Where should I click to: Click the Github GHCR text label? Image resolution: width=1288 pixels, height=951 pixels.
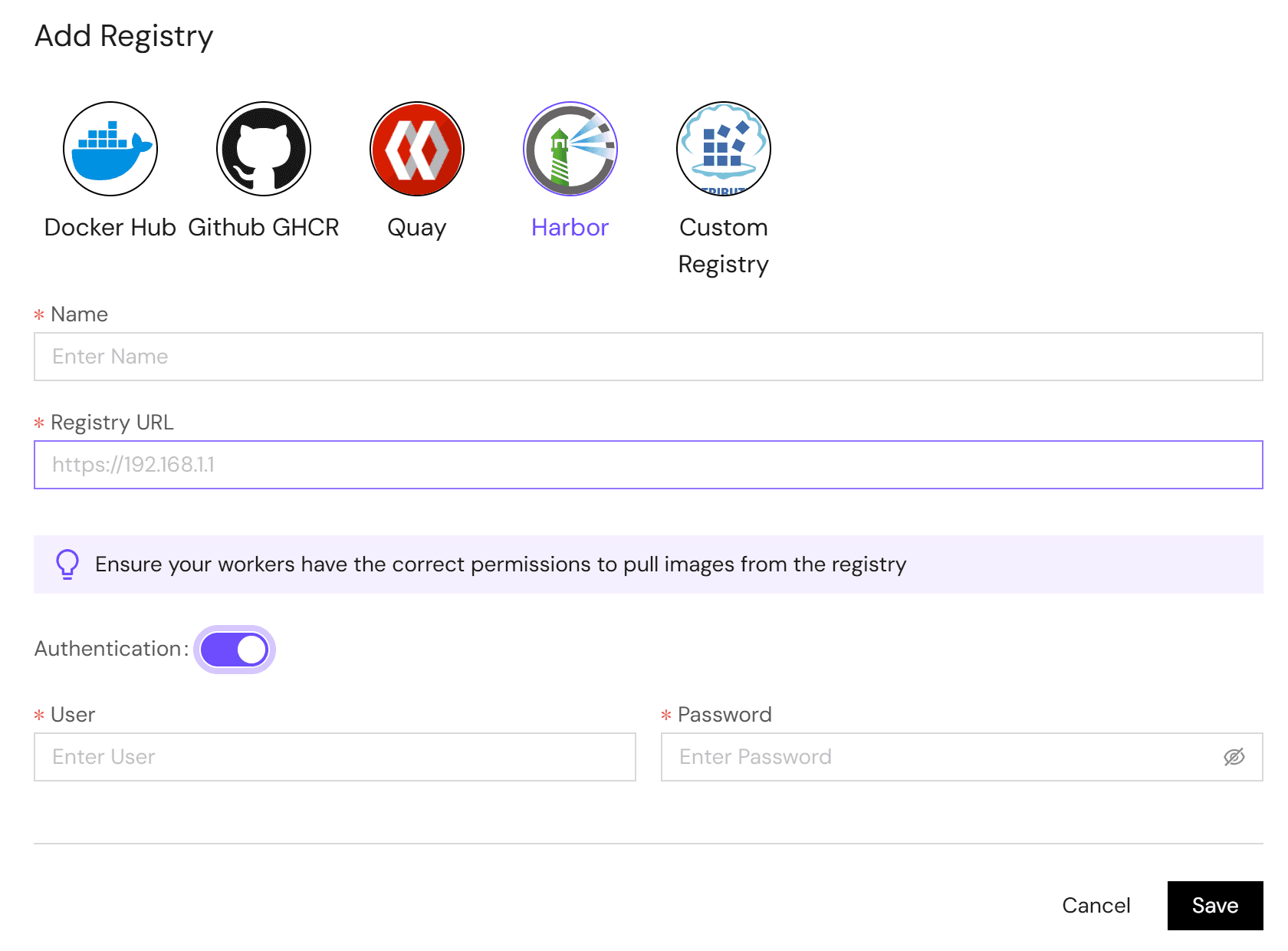point(264,228)
